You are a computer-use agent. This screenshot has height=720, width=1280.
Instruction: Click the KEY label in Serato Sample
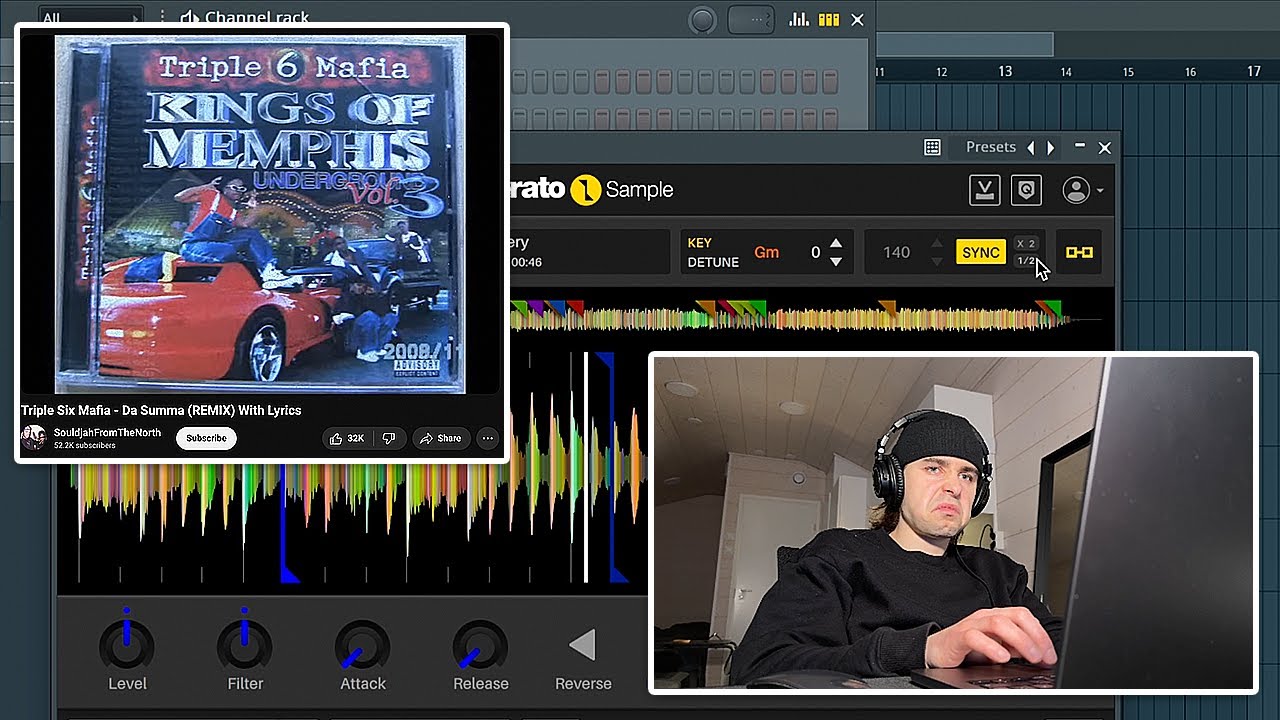click(x=700, y=243)
